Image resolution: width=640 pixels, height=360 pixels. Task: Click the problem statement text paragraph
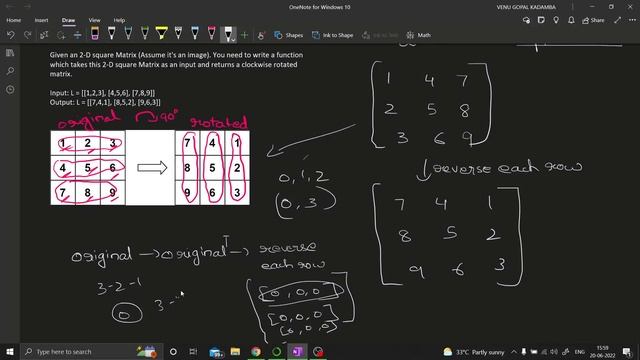pos(176,64)
